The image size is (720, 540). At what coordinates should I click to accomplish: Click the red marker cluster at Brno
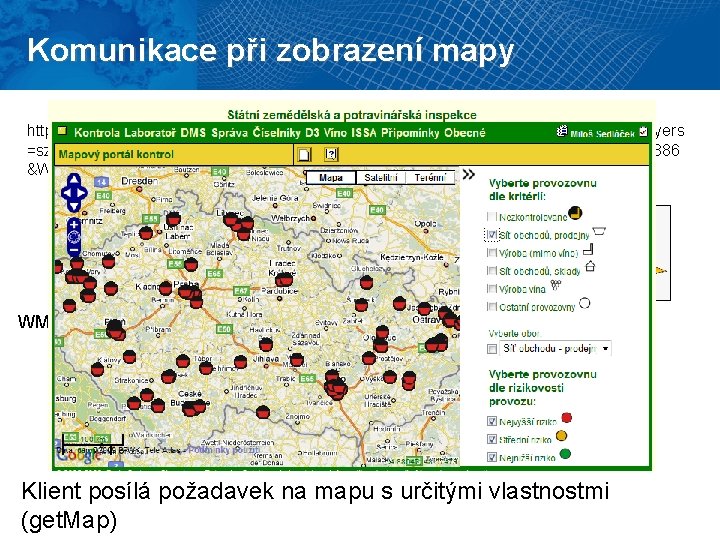coord(336,385)
